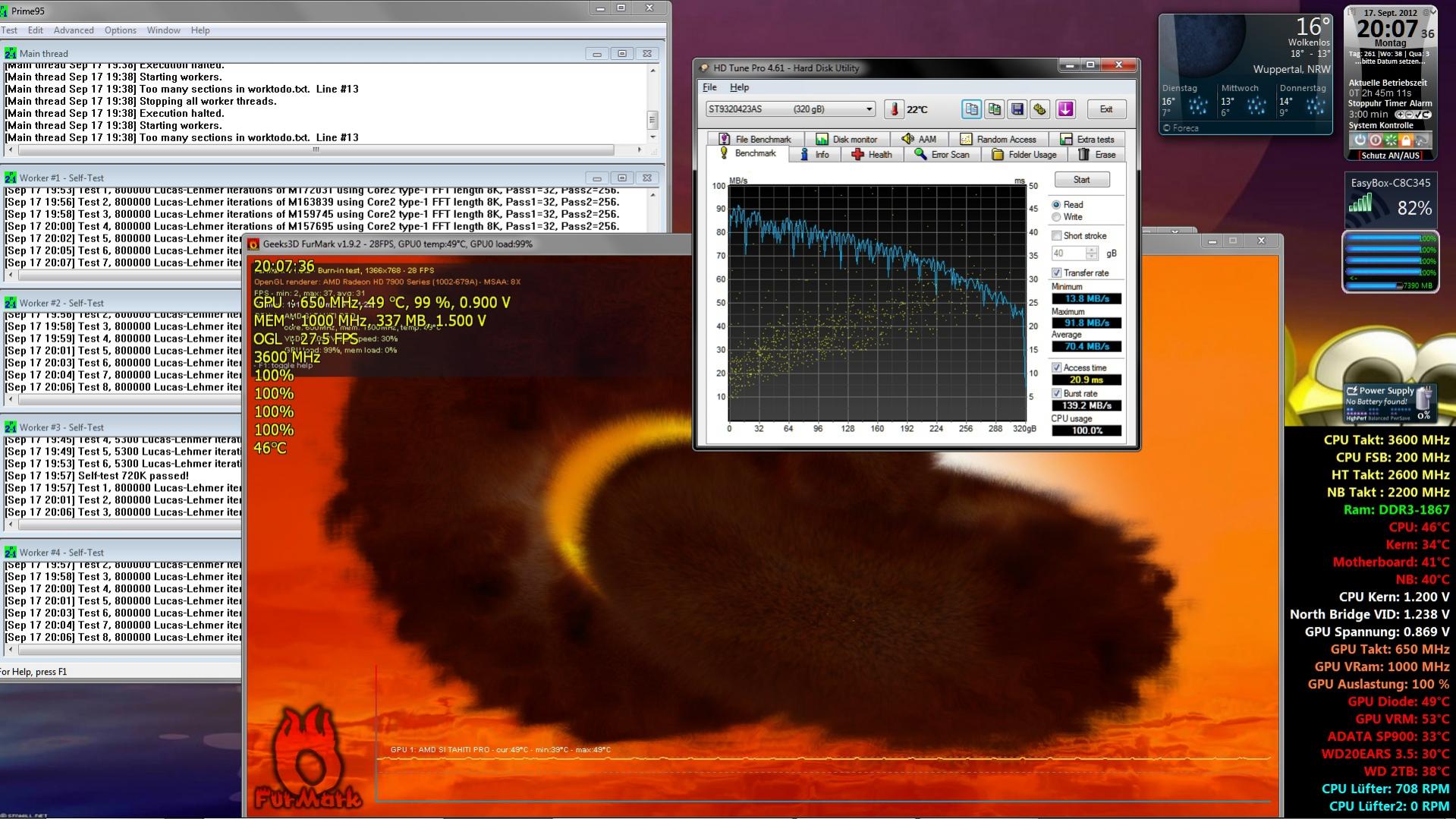1456x819 pixels.
Task: Open the File menu in HD Tune
Action: 709,87
